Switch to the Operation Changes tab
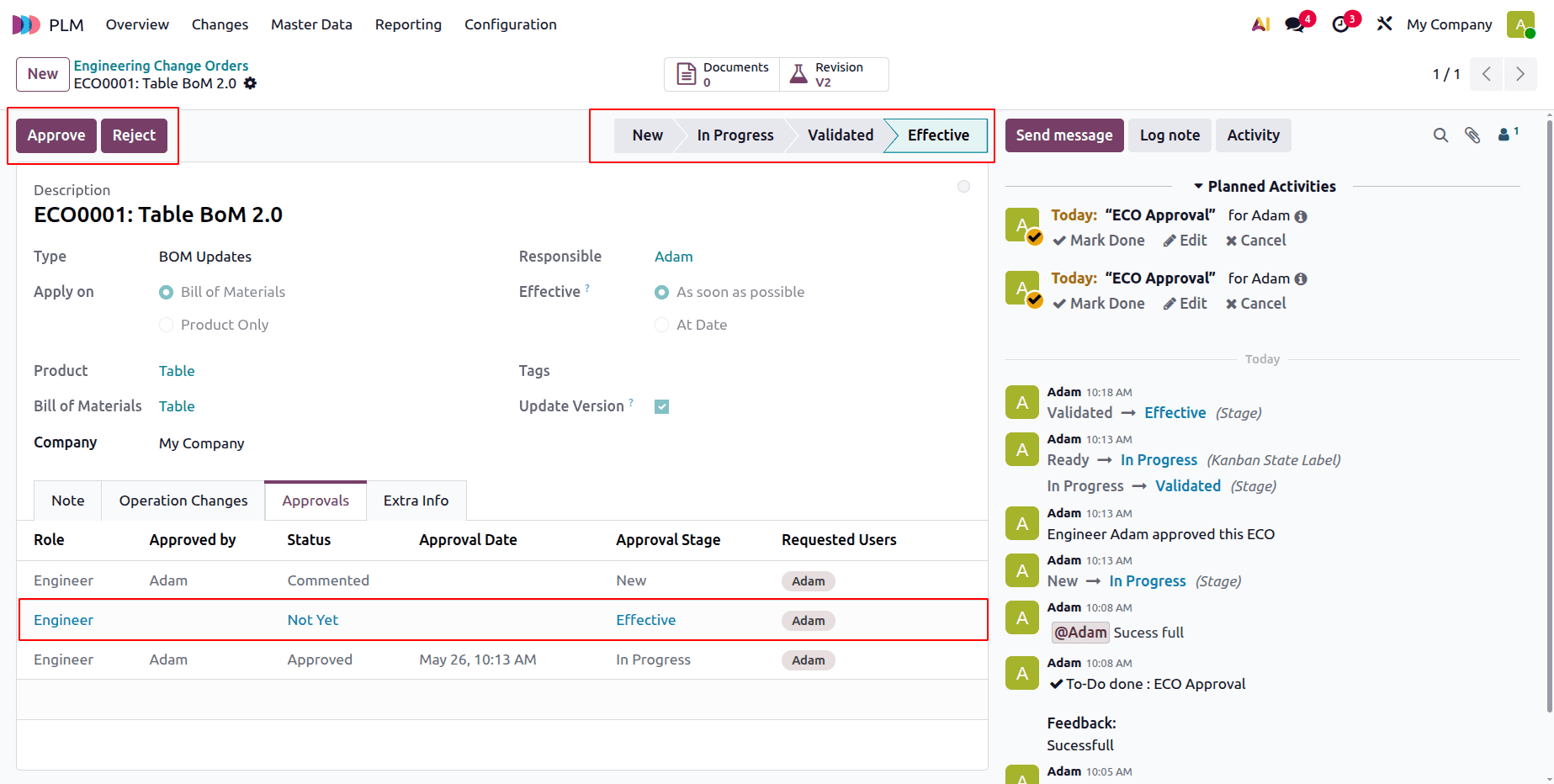1554x784 pixels. coord(183,501)
